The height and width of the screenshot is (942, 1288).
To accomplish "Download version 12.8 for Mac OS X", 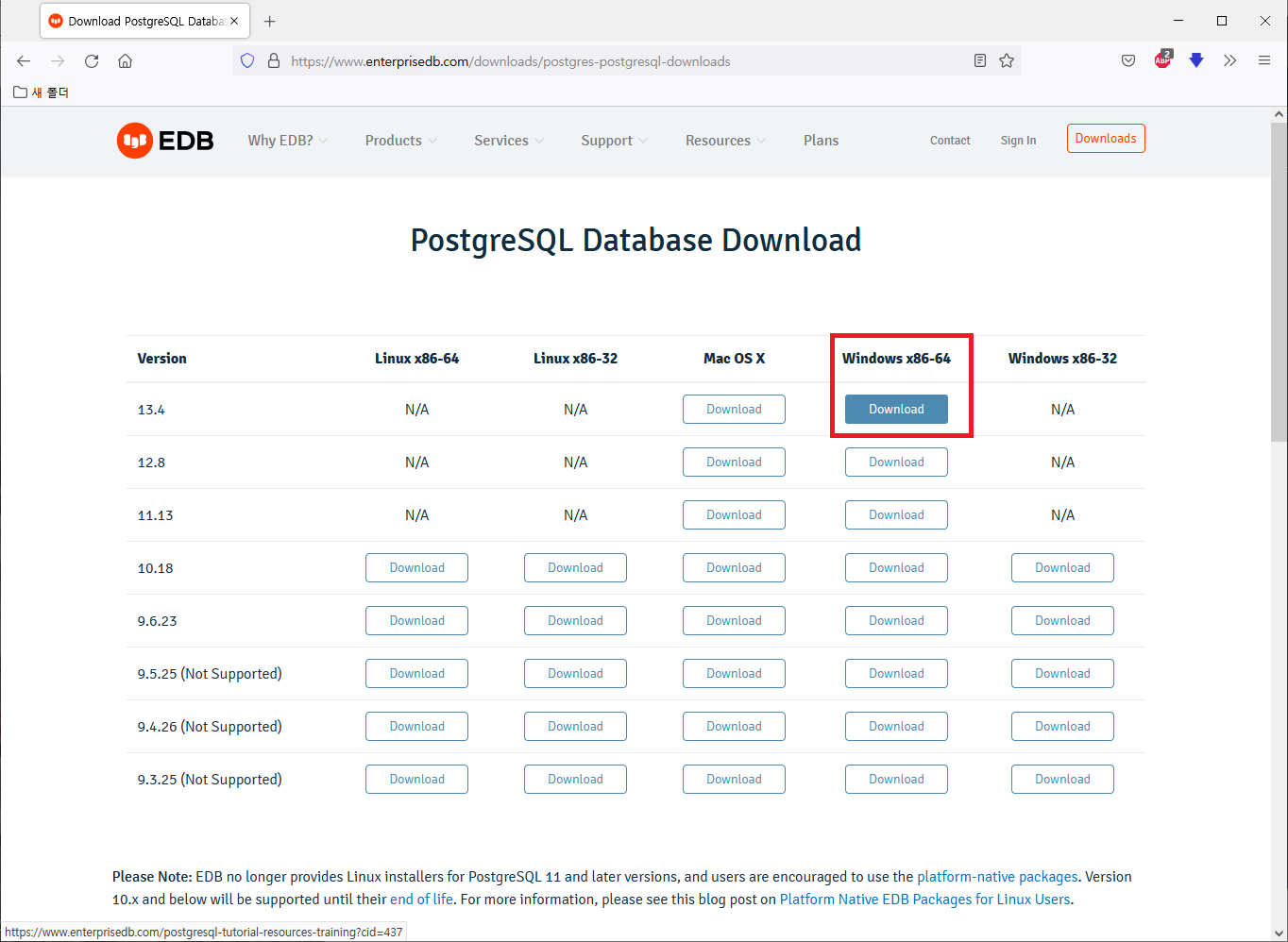I will (734, 463).
